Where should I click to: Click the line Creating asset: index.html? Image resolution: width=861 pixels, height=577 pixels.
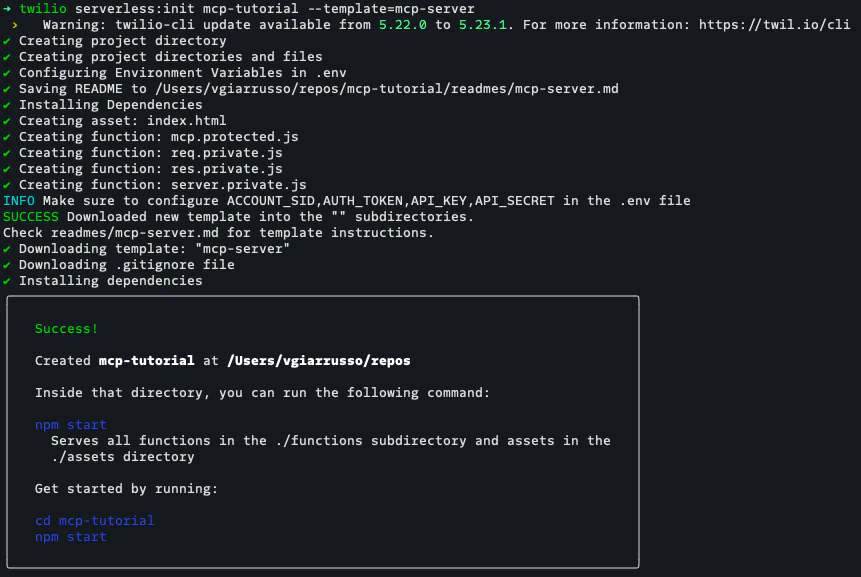pyautogui.click(x=122, y=121)
